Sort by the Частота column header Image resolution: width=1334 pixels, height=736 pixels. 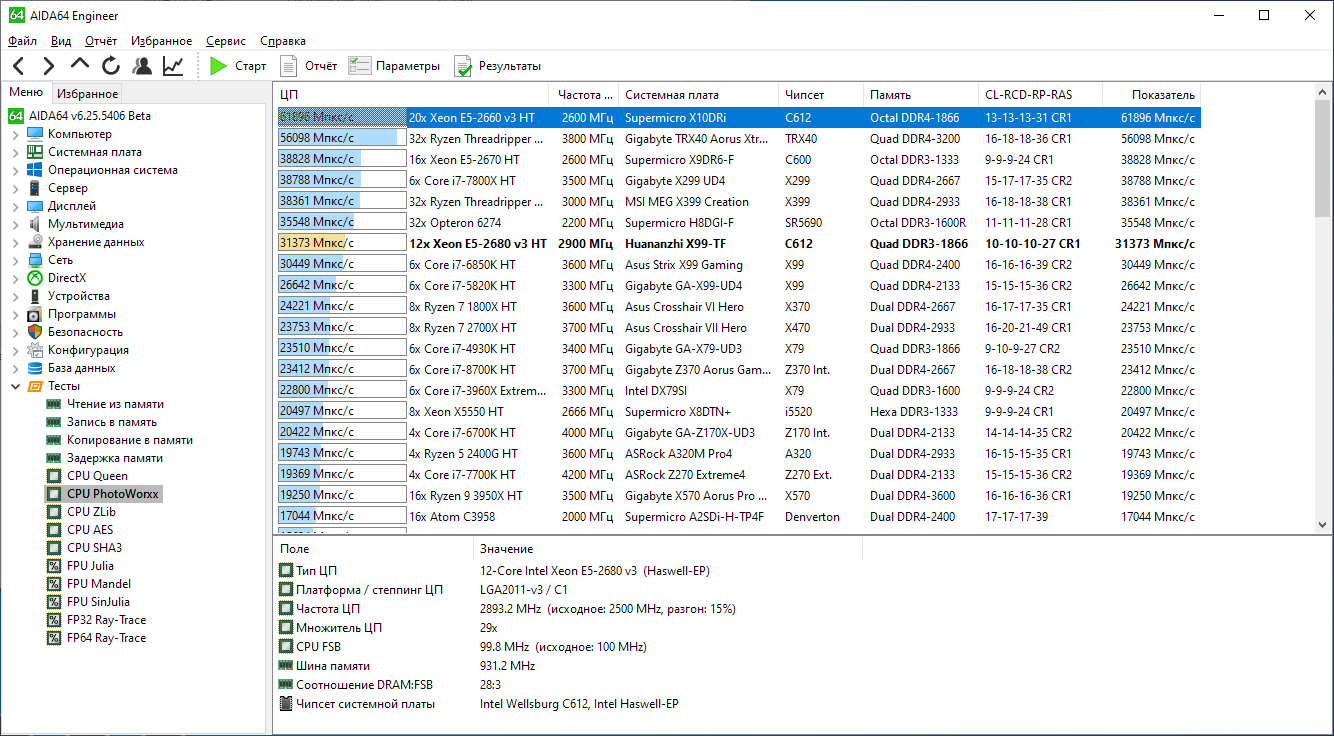pyautogui.click(x=586, y=95)
